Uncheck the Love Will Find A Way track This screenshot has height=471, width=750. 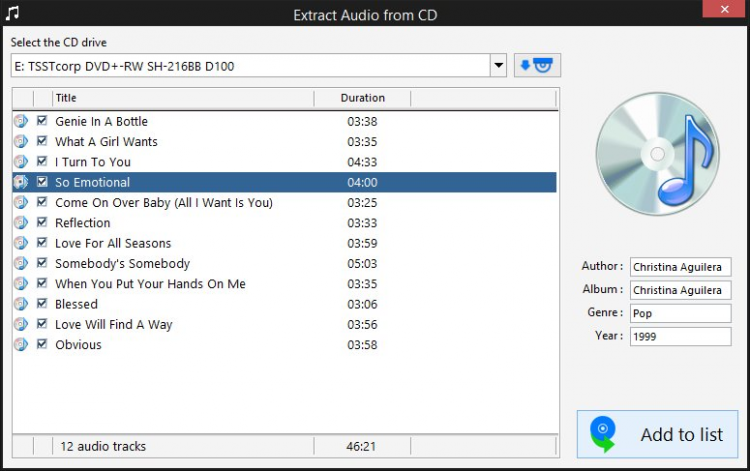pyautogui.click(x=42, y=324)
